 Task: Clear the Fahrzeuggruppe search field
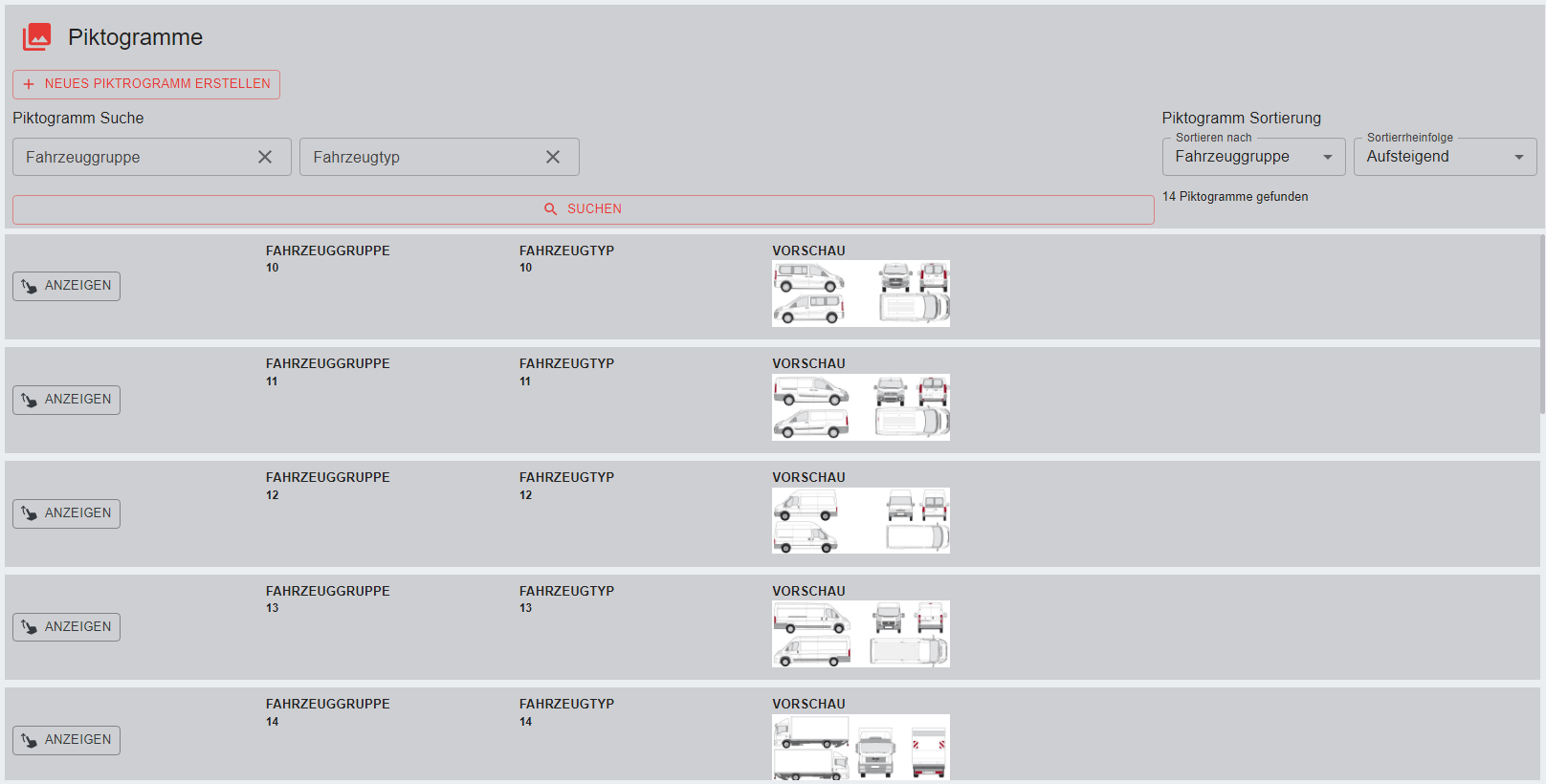click(265, 157)
